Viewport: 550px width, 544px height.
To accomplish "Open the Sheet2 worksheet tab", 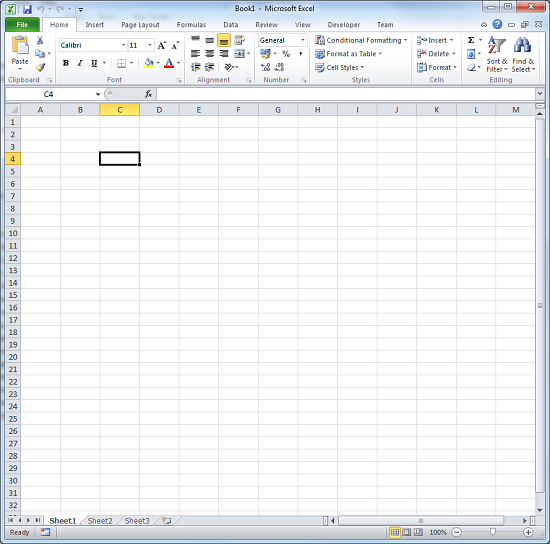I will (x=100, y=521).
